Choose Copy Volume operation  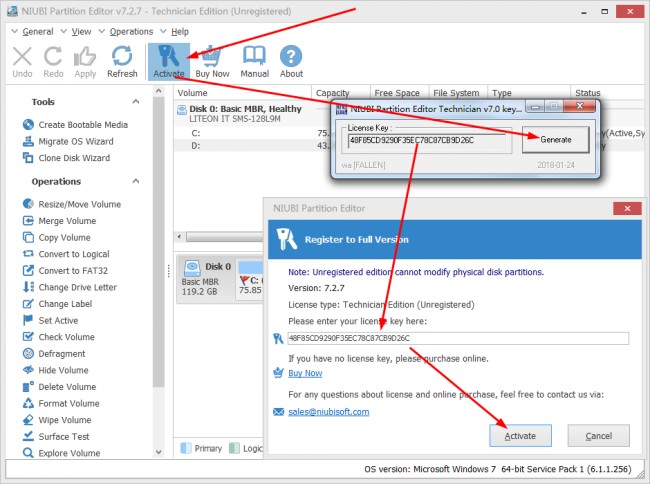(x=56, y=237)
